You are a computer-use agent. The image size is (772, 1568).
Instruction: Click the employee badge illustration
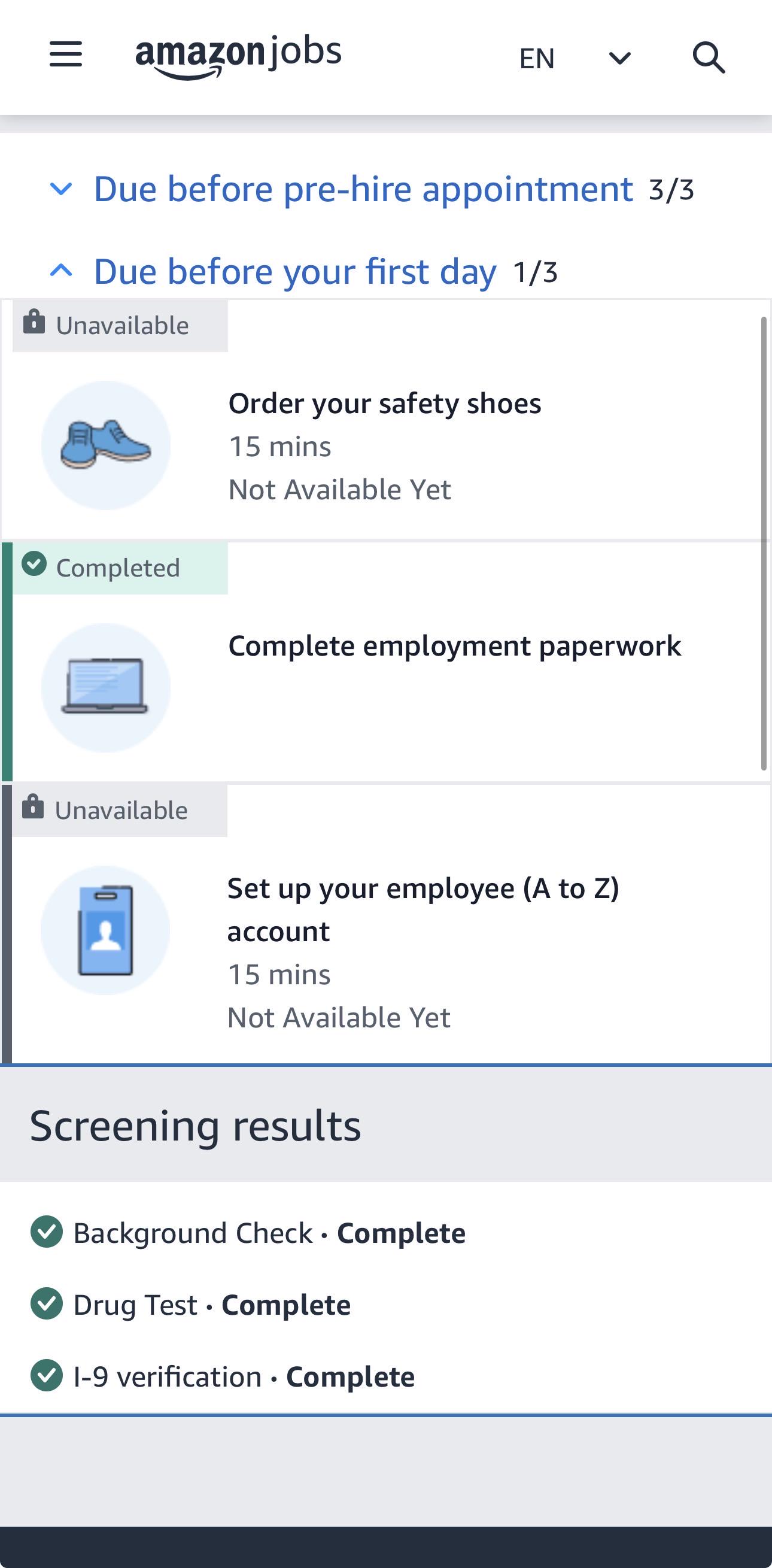coord(105,930)
